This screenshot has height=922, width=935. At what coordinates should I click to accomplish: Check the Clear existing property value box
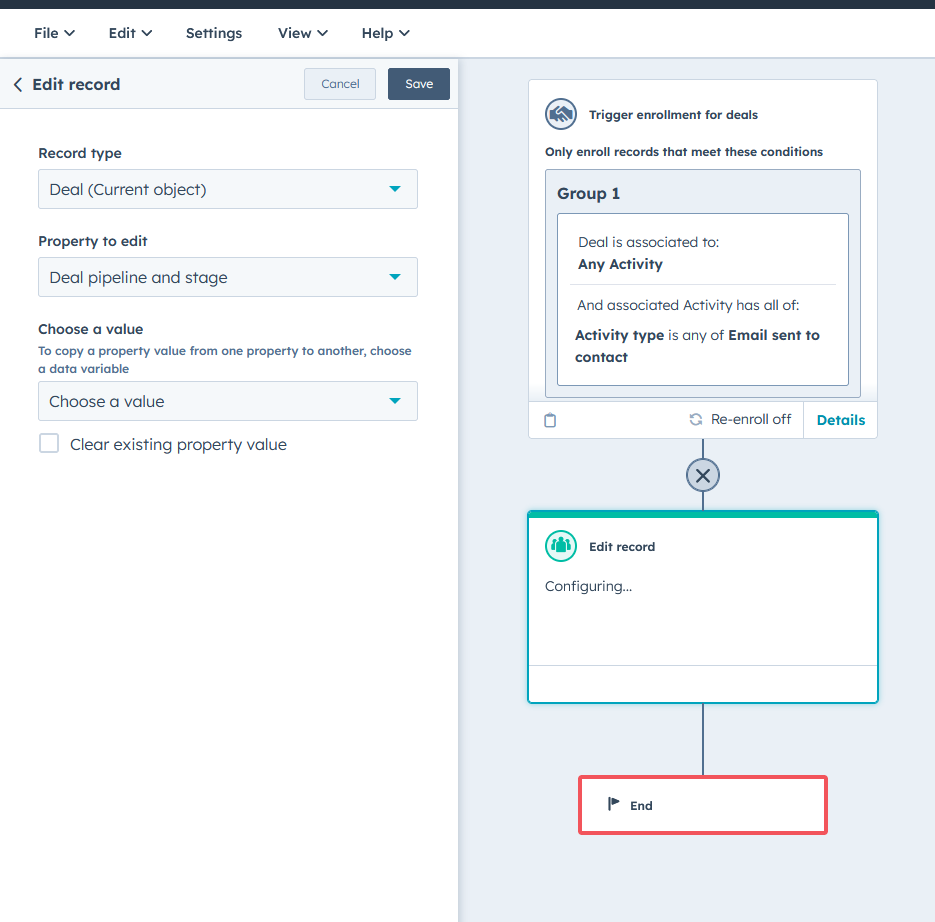tap(49, 443)
